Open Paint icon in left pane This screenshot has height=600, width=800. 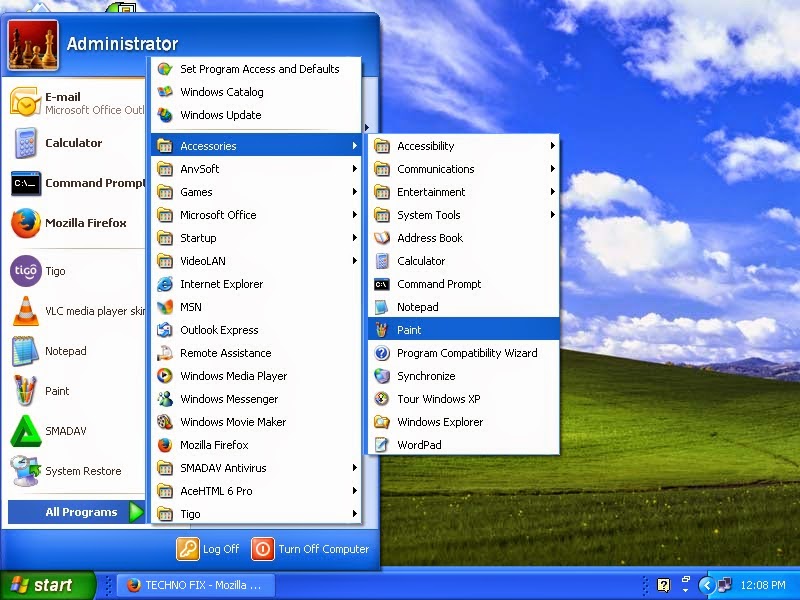tap(25, 391)
